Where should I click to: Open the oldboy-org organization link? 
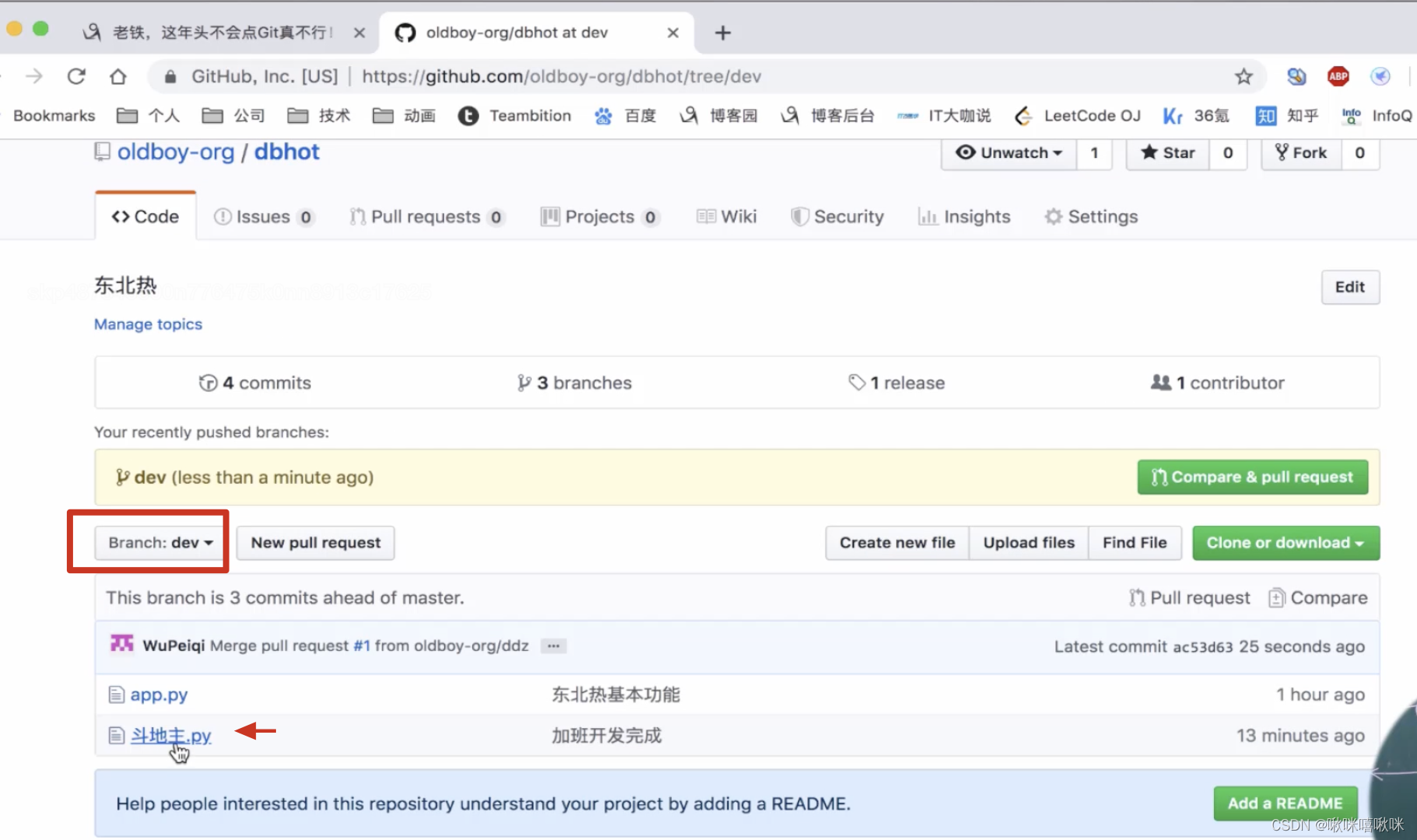176,152
